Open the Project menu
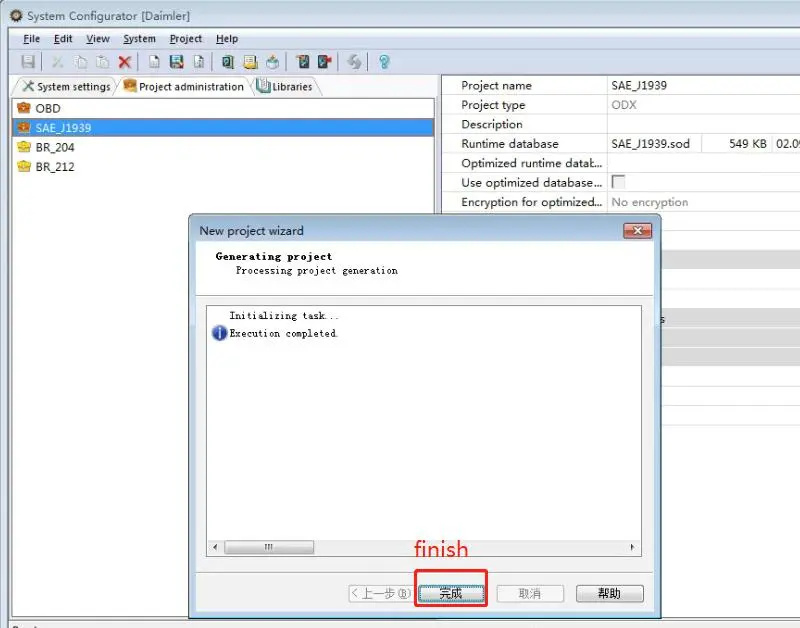This screenshot has height=628, width=800. point(185,39)
